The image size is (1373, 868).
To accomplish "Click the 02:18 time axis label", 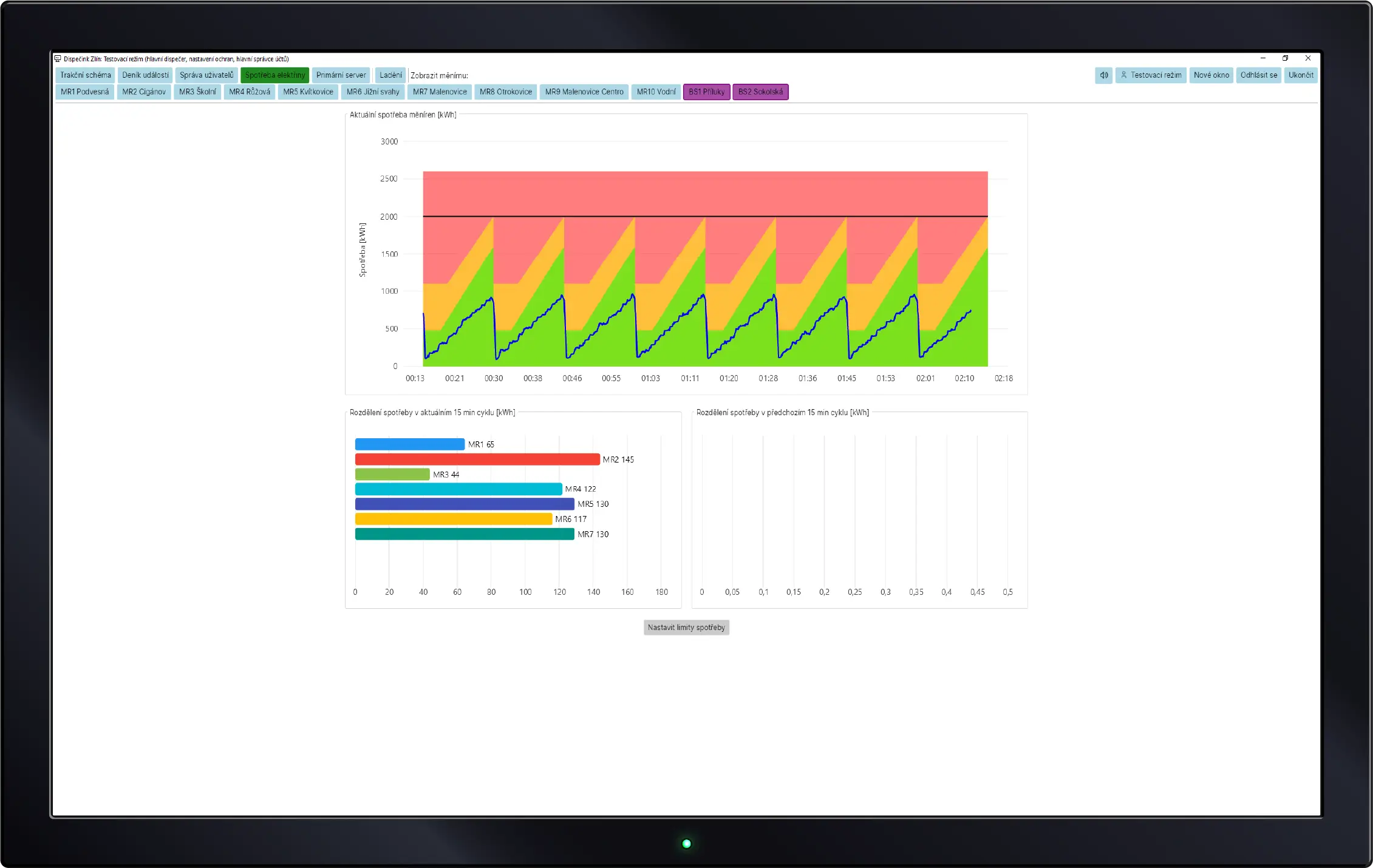I will [x=1004, y=378].
